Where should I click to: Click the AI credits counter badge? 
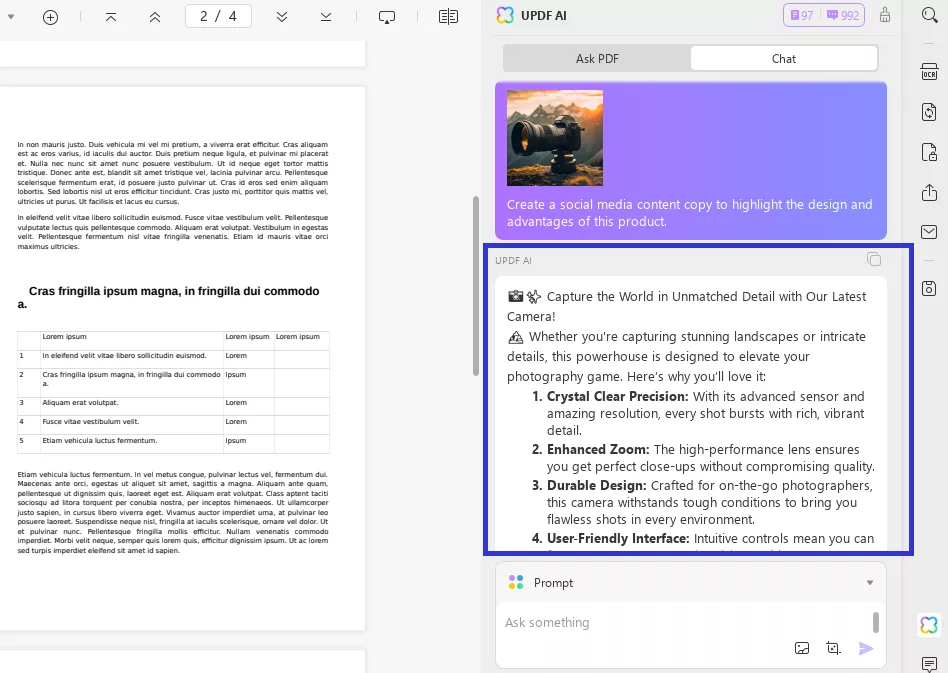pyautogui.click(x=824, y=15)
